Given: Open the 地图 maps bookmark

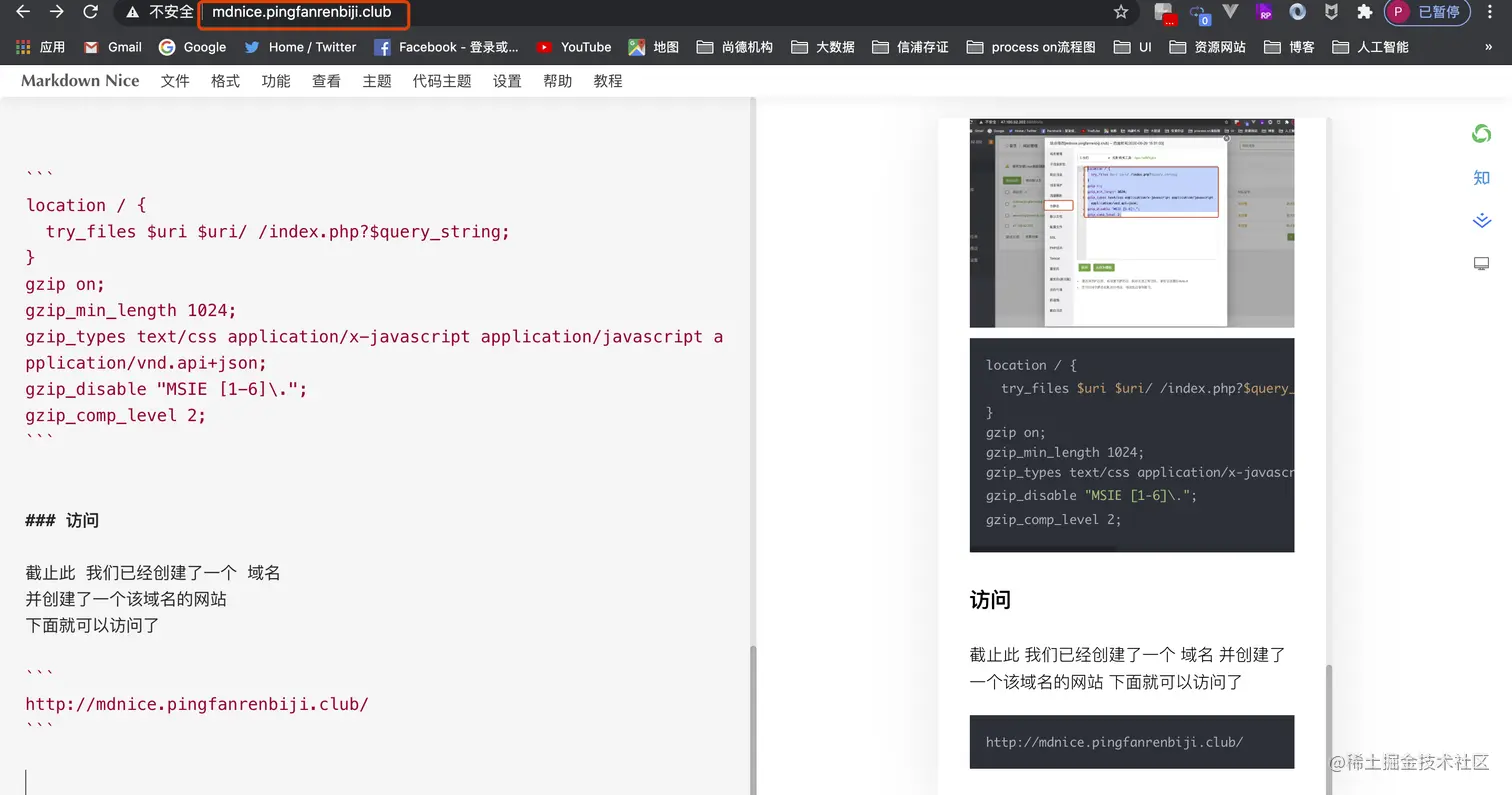Looking at the screenshot, I should pyautogui.click(x=654, y=47).
